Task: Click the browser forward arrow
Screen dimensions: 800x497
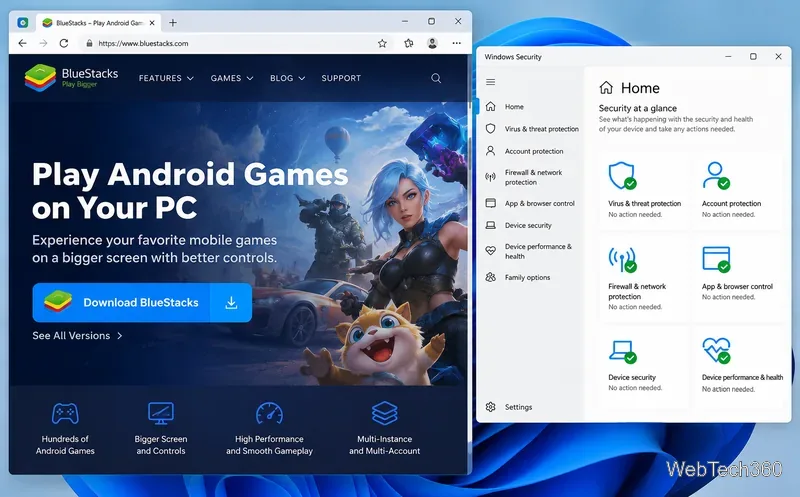Action: tap(43, 43)
